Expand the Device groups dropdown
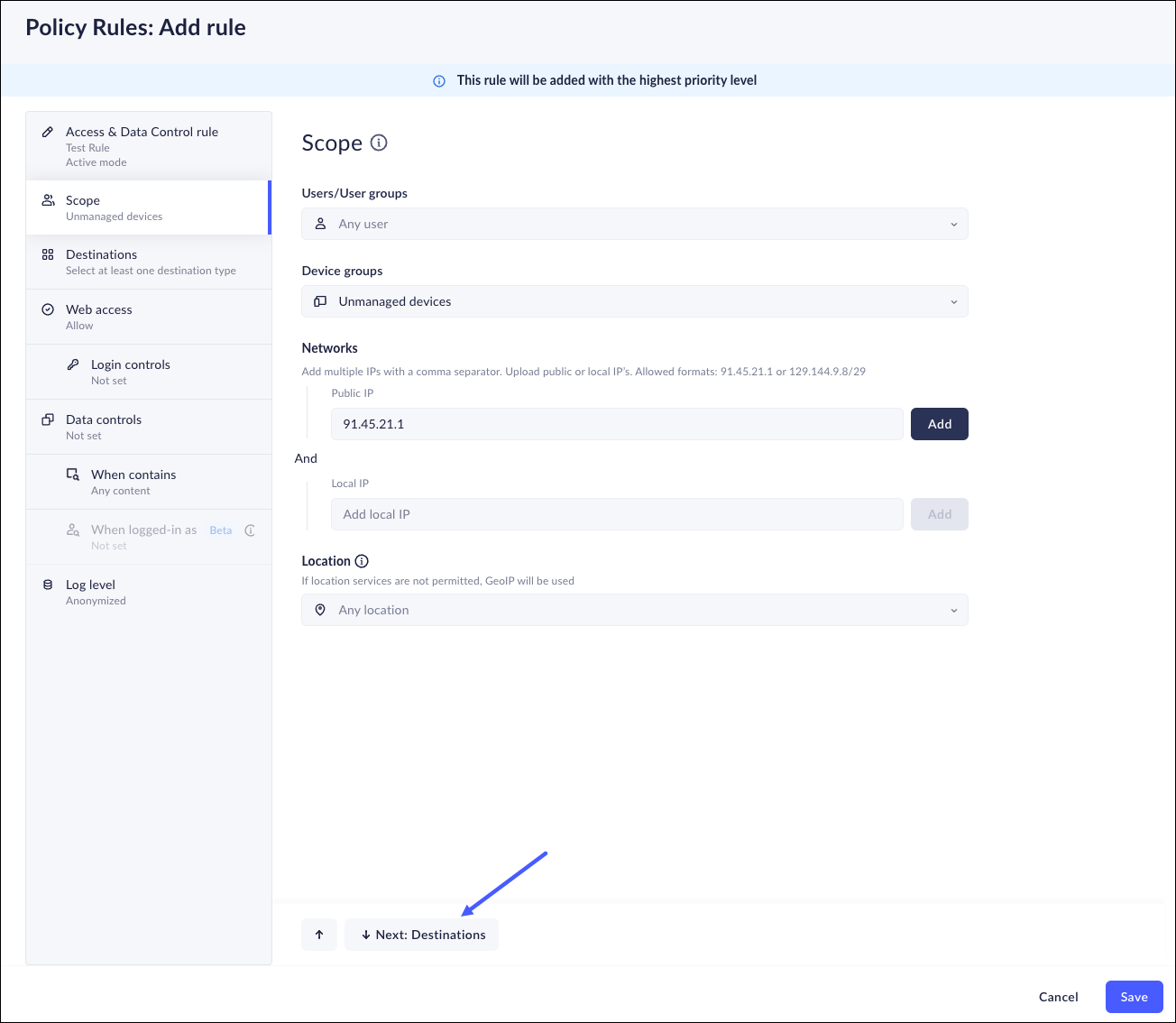The width and height of the screenshot is (1176, 1023). (x=634, y=301)
